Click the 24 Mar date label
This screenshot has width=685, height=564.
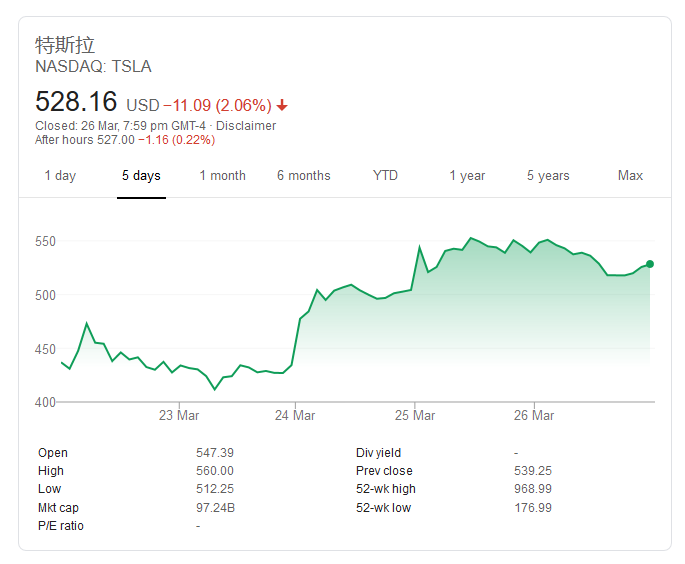(x=295, y=415)
